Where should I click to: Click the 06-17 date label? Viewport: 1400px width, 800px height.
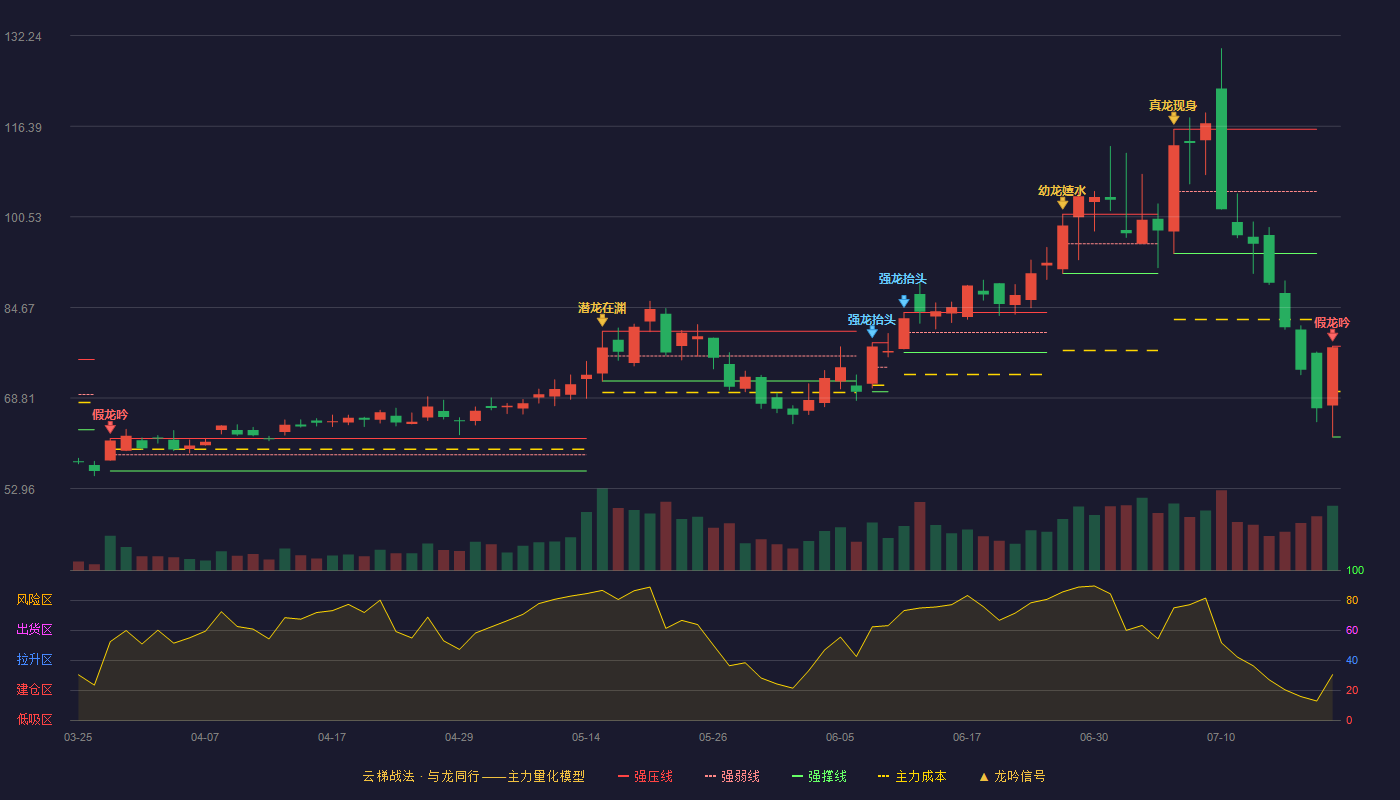(x=967, y=737)
